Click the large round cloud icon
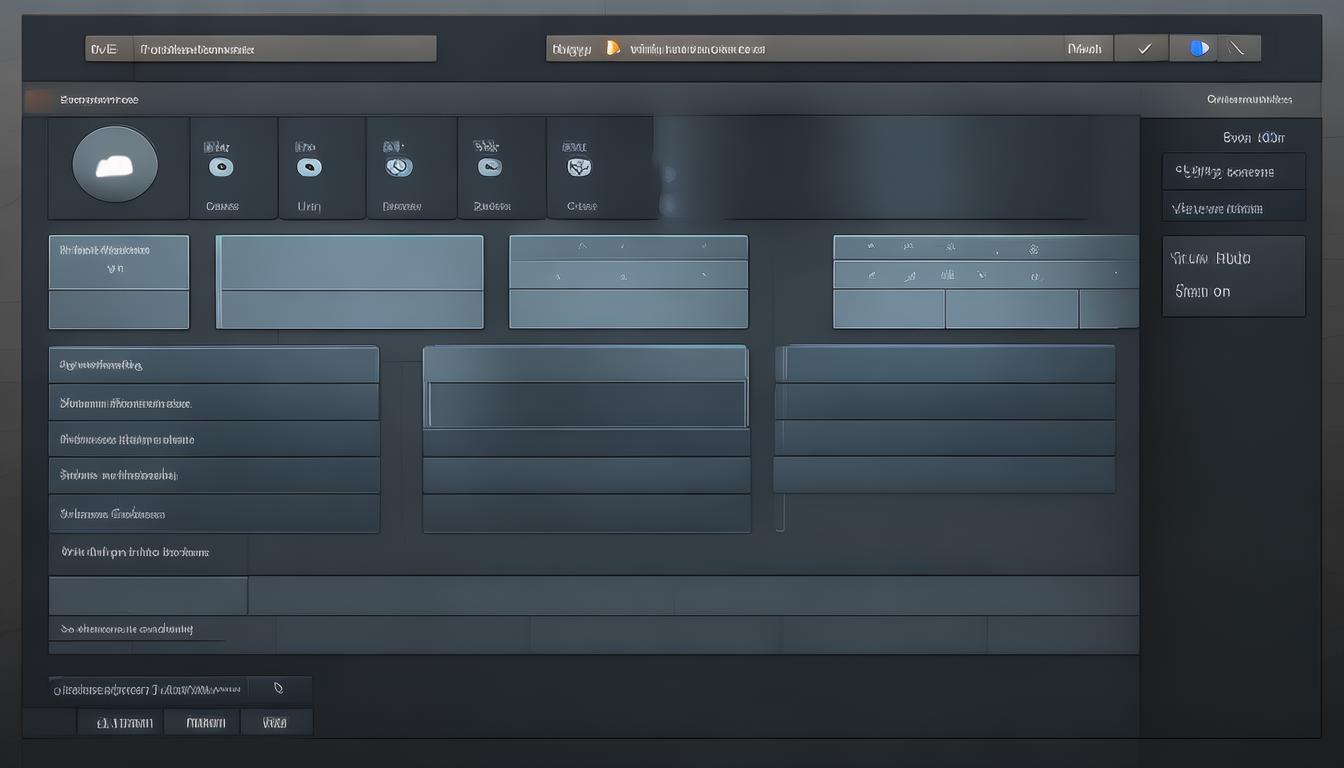Image resolution: width=1344 pixels, height=768 pixels. [115, 165]
